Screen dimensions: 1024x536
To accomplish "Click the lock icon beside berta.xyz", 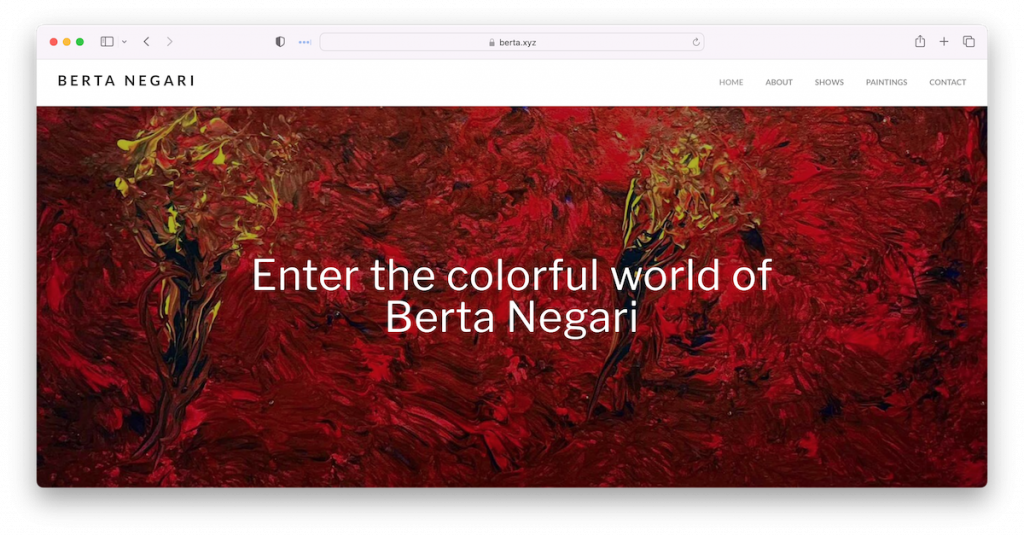I will pos(492,43).
